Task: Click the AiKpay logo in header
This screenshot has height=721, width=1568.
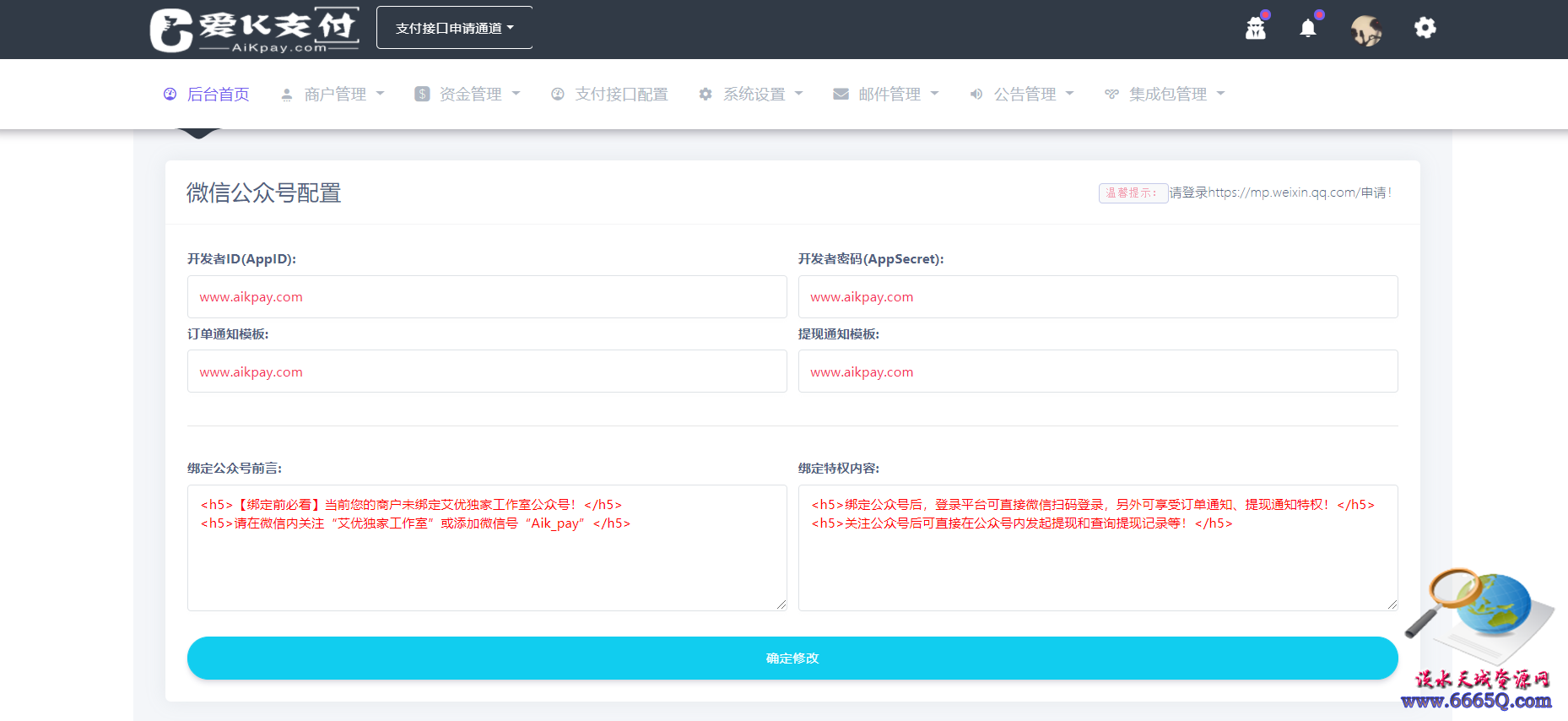Action: tap(254, 30)
